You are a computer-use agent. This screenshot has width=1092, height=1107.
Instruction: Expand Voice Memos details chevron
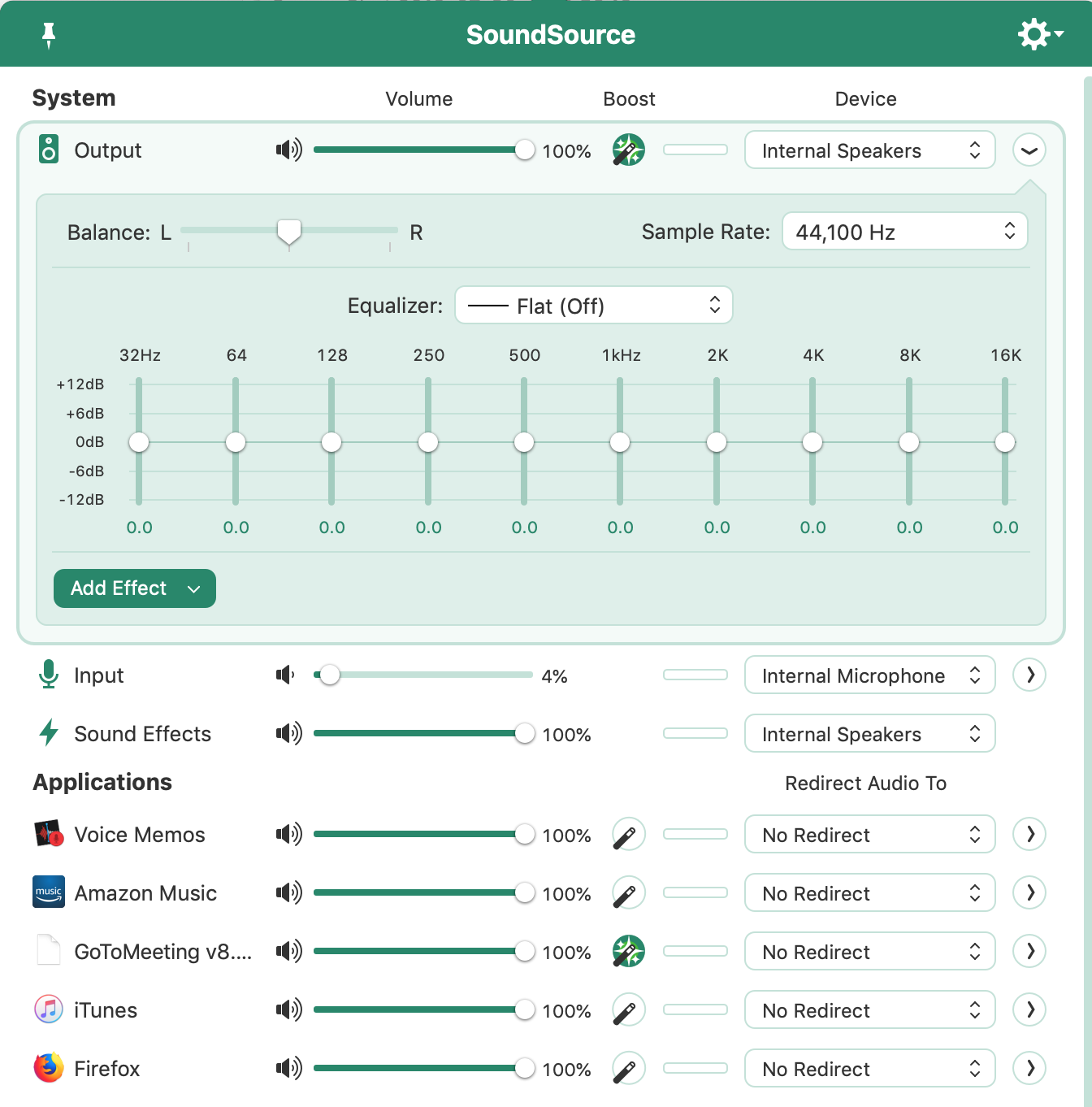1029,834
